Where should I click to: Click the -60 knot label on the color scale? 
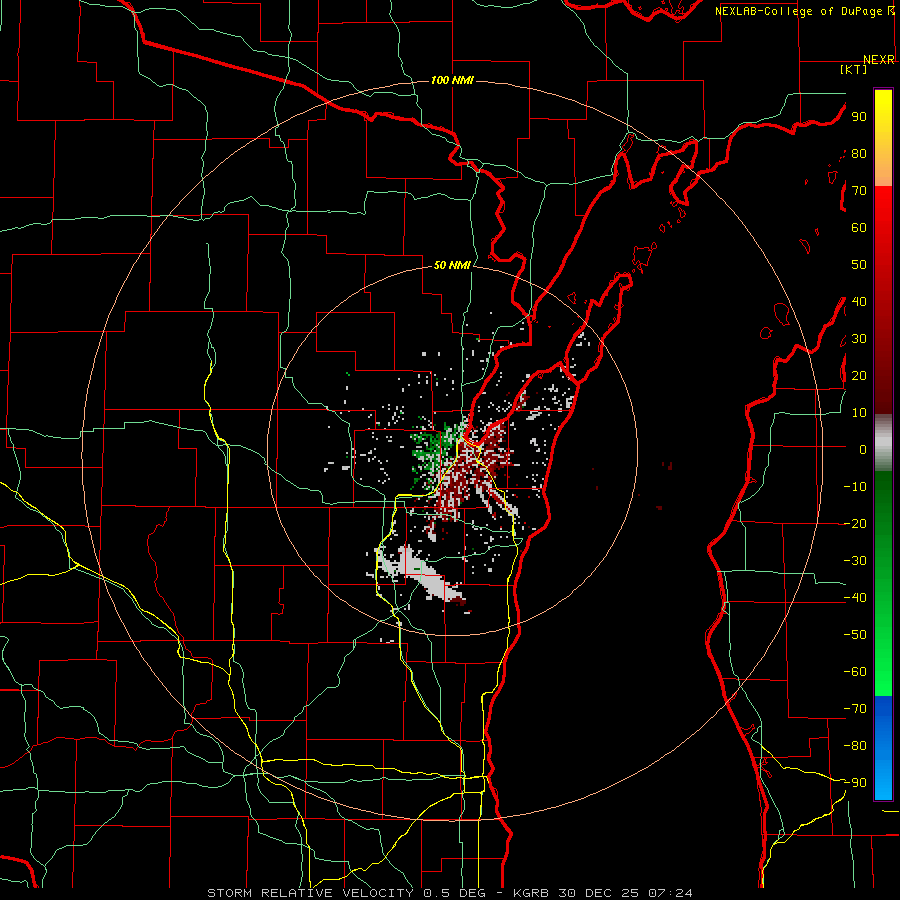pos(855,672)
